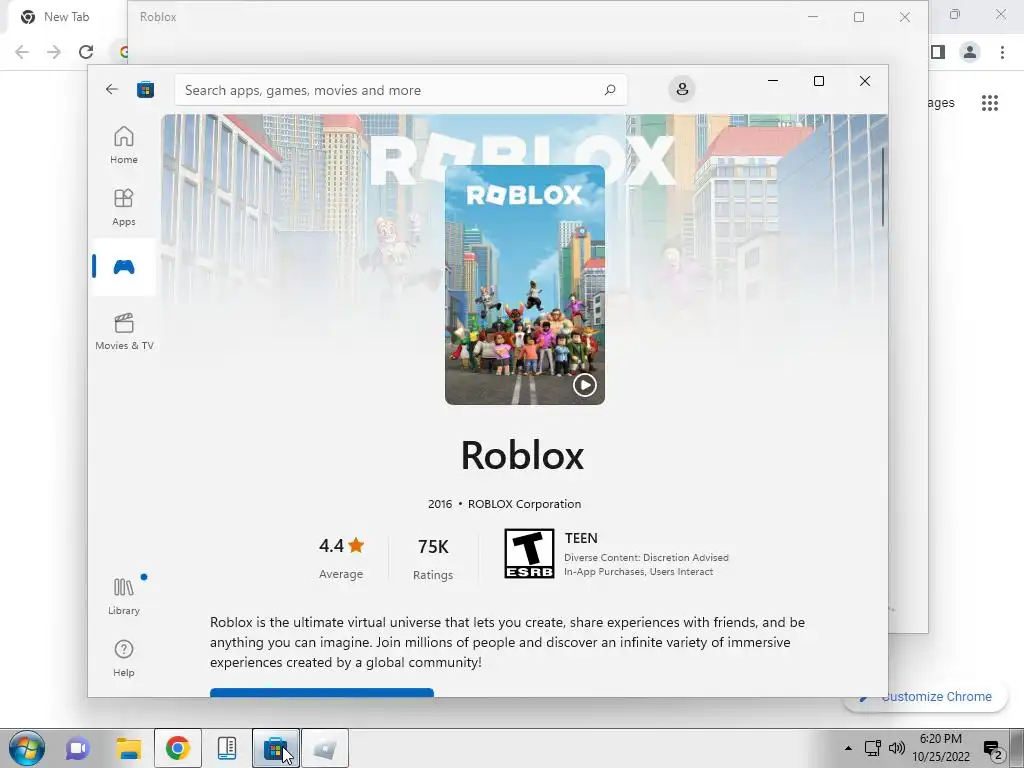Open the Windows Start button
Viewport: 1024px width, 768px height.
(x=27, y=748)
